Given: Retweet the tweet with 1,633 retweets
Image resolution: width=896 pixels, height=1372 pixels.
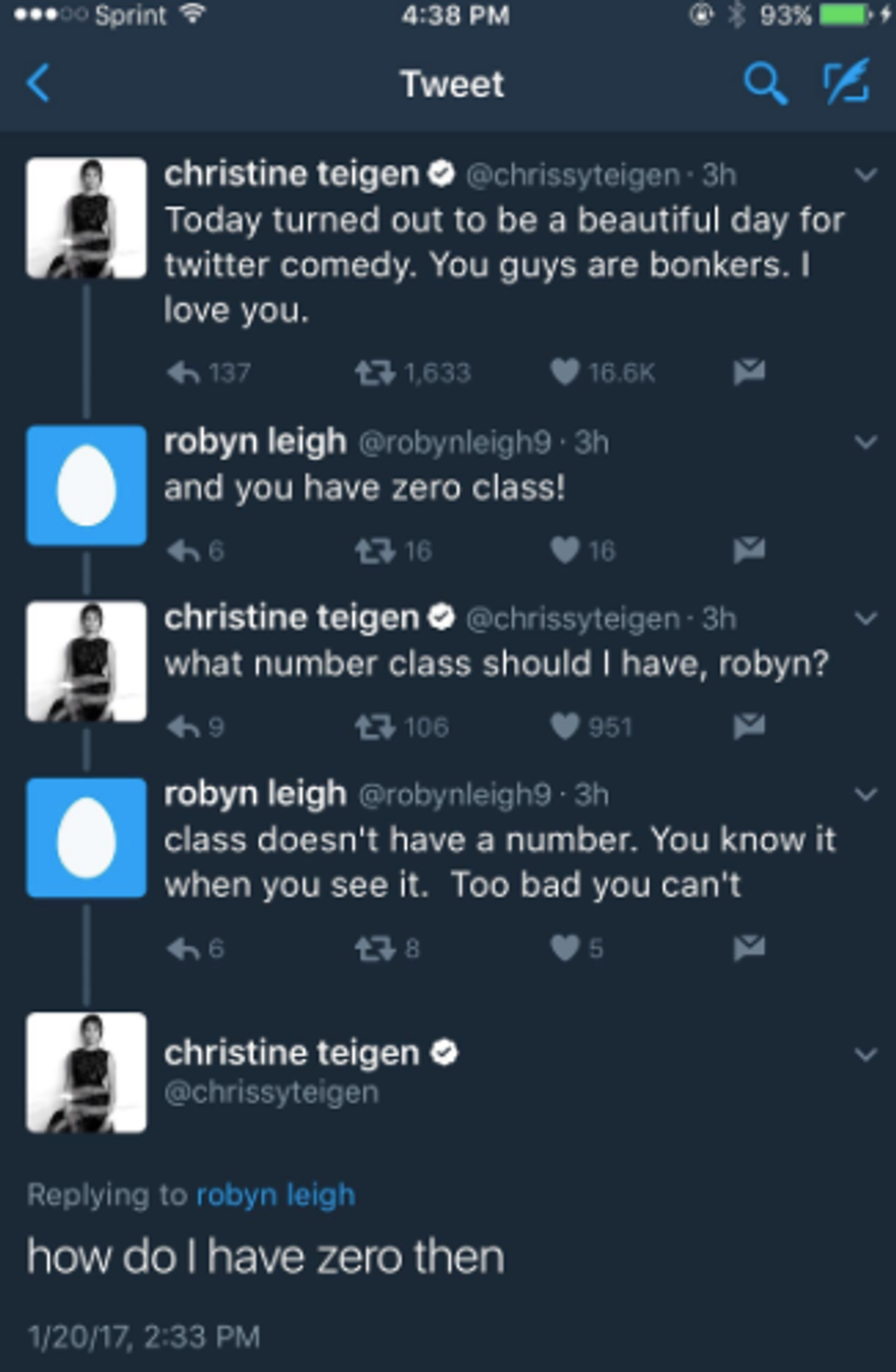Looking at the screenshot, I should click(x=374, y=372).
